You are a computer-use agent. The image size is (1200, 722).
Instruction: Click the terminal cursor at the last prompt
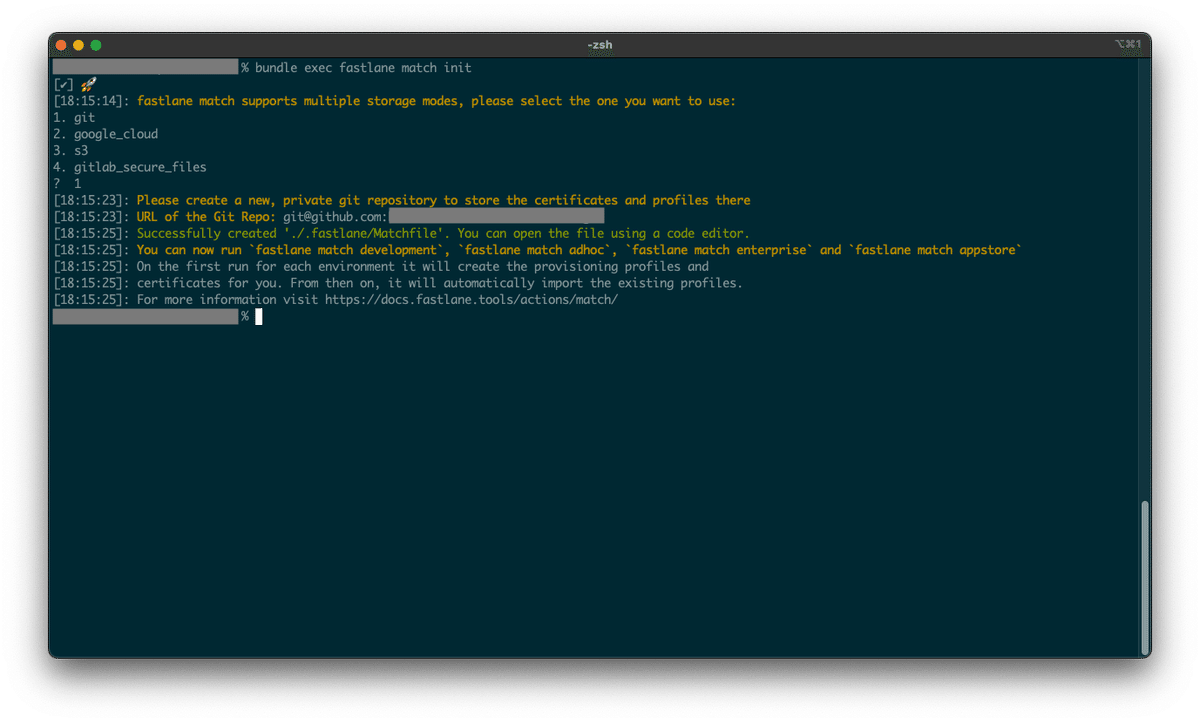point(259,316)
